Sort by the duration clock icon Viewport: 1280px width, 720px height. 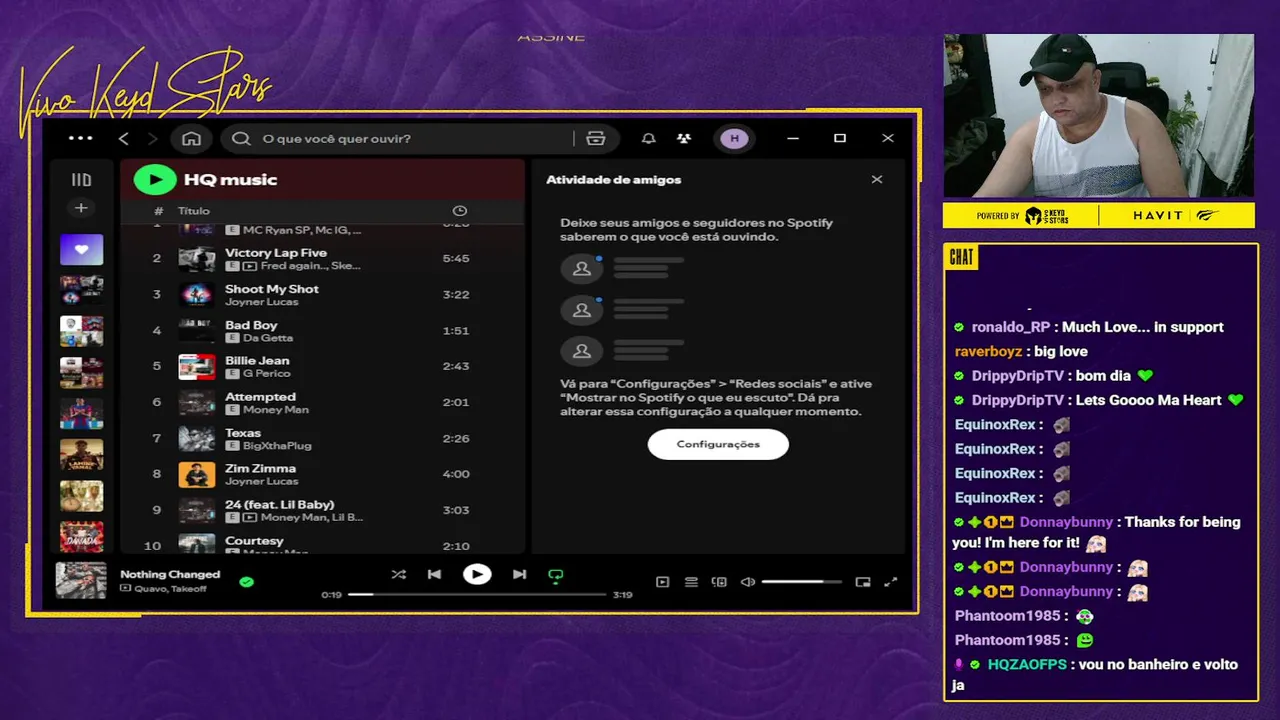pyautogui.click(x=460, y=211)
